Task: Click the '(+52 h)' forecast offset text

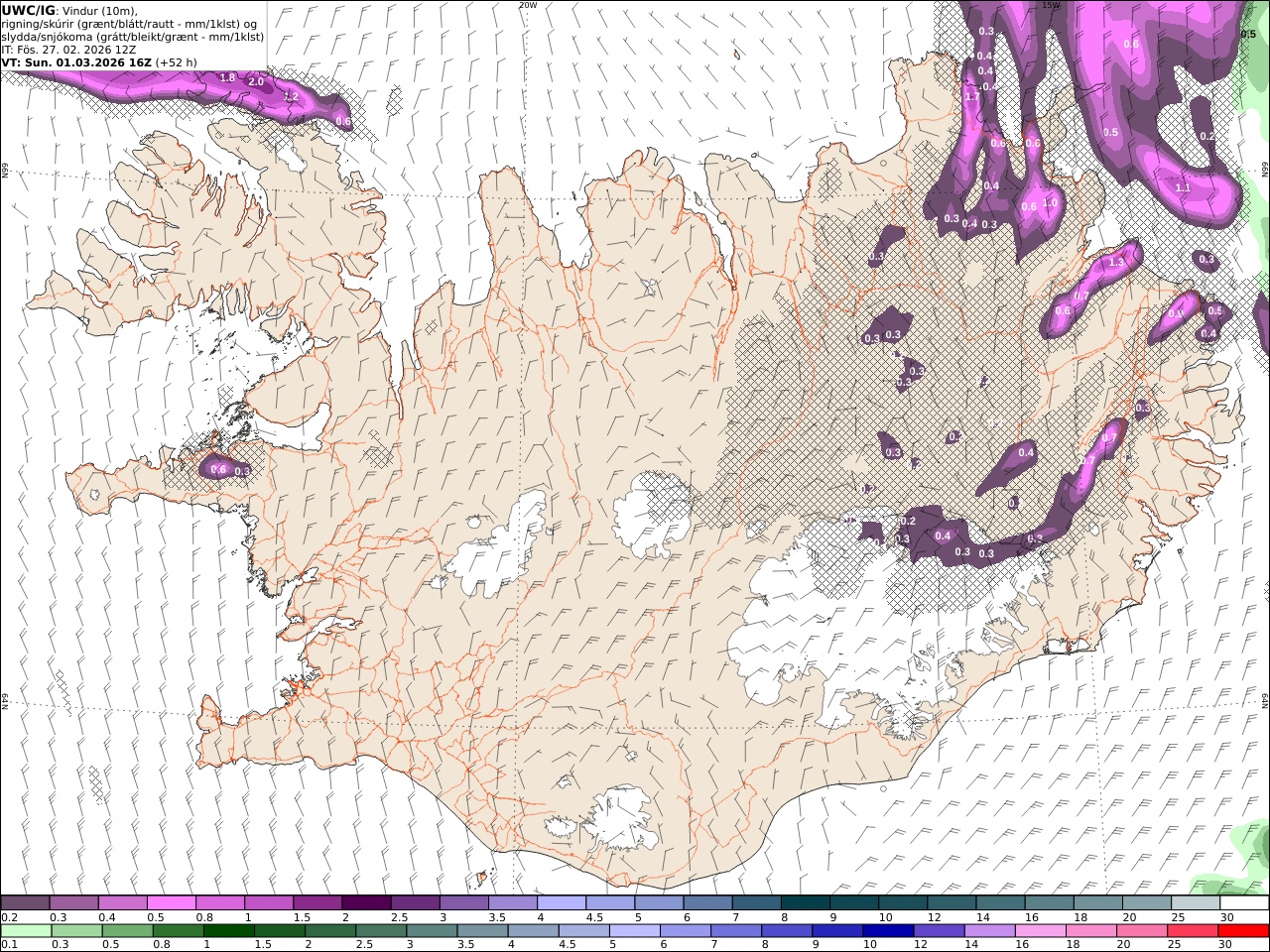Action: 177,61
